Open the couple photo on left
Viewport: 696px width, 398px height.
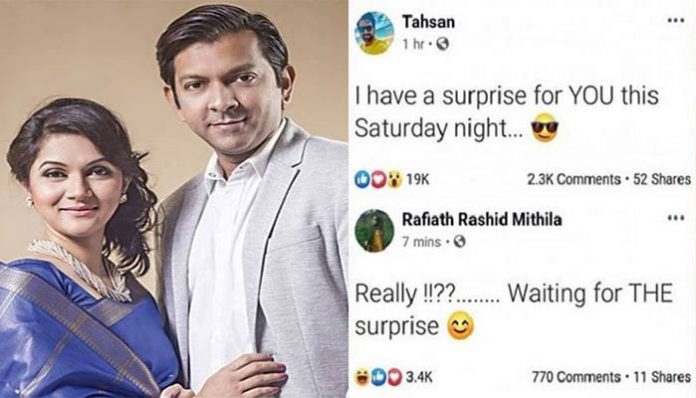pos(174,199)
